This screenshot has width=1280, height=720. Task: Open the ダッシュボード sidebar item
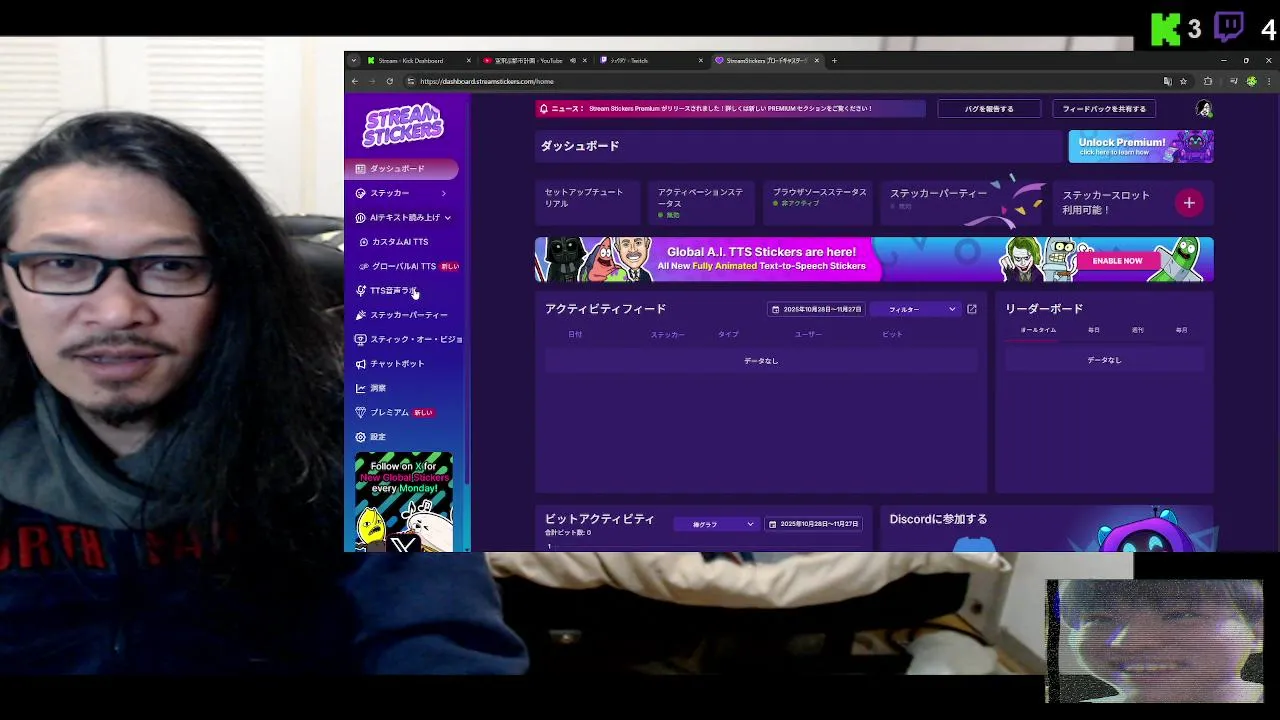[402, 169]
